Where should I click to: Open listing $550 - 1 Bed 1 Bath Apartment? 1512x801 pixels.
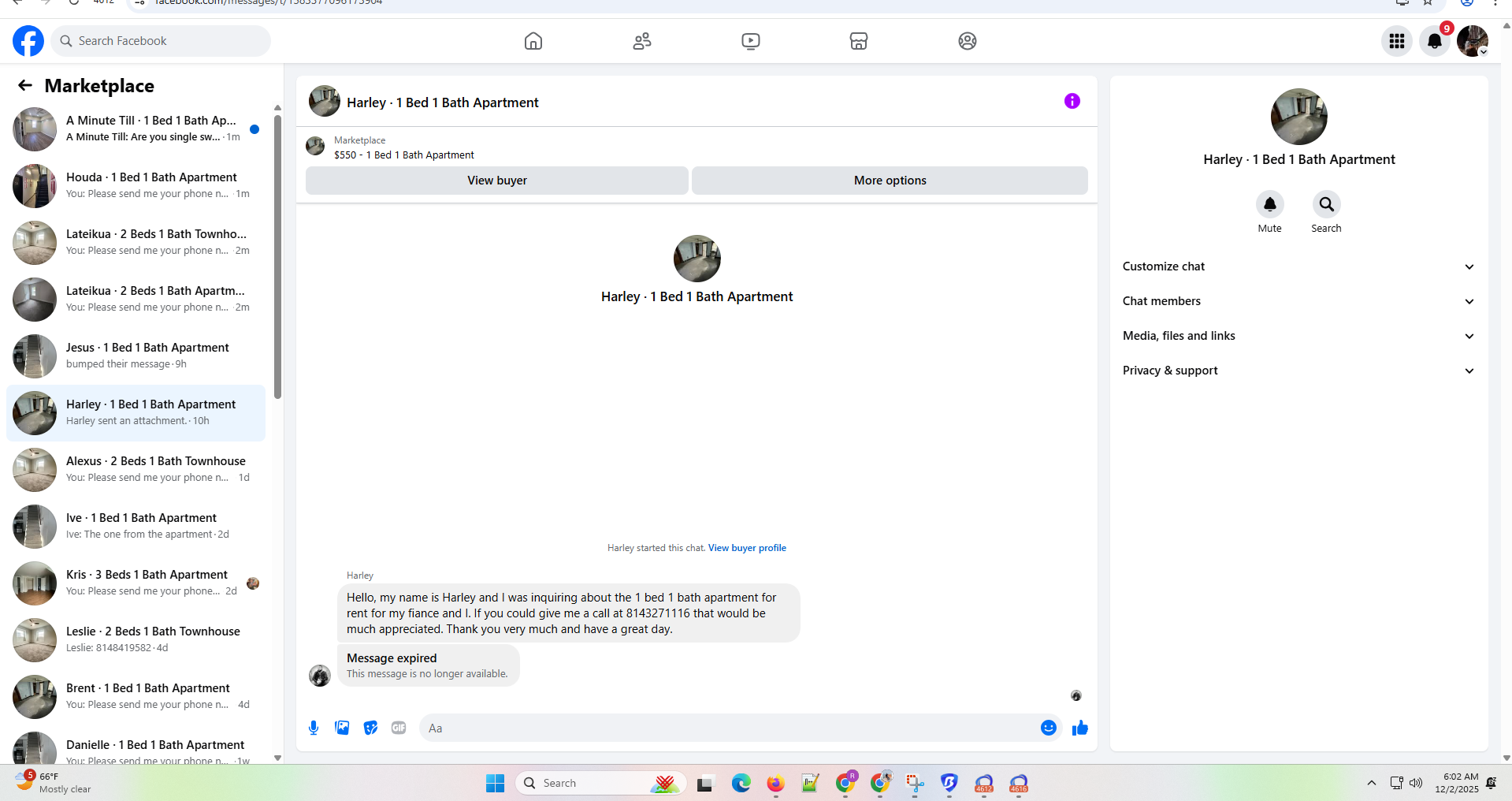pyautogui.click(x=404, y=155)
